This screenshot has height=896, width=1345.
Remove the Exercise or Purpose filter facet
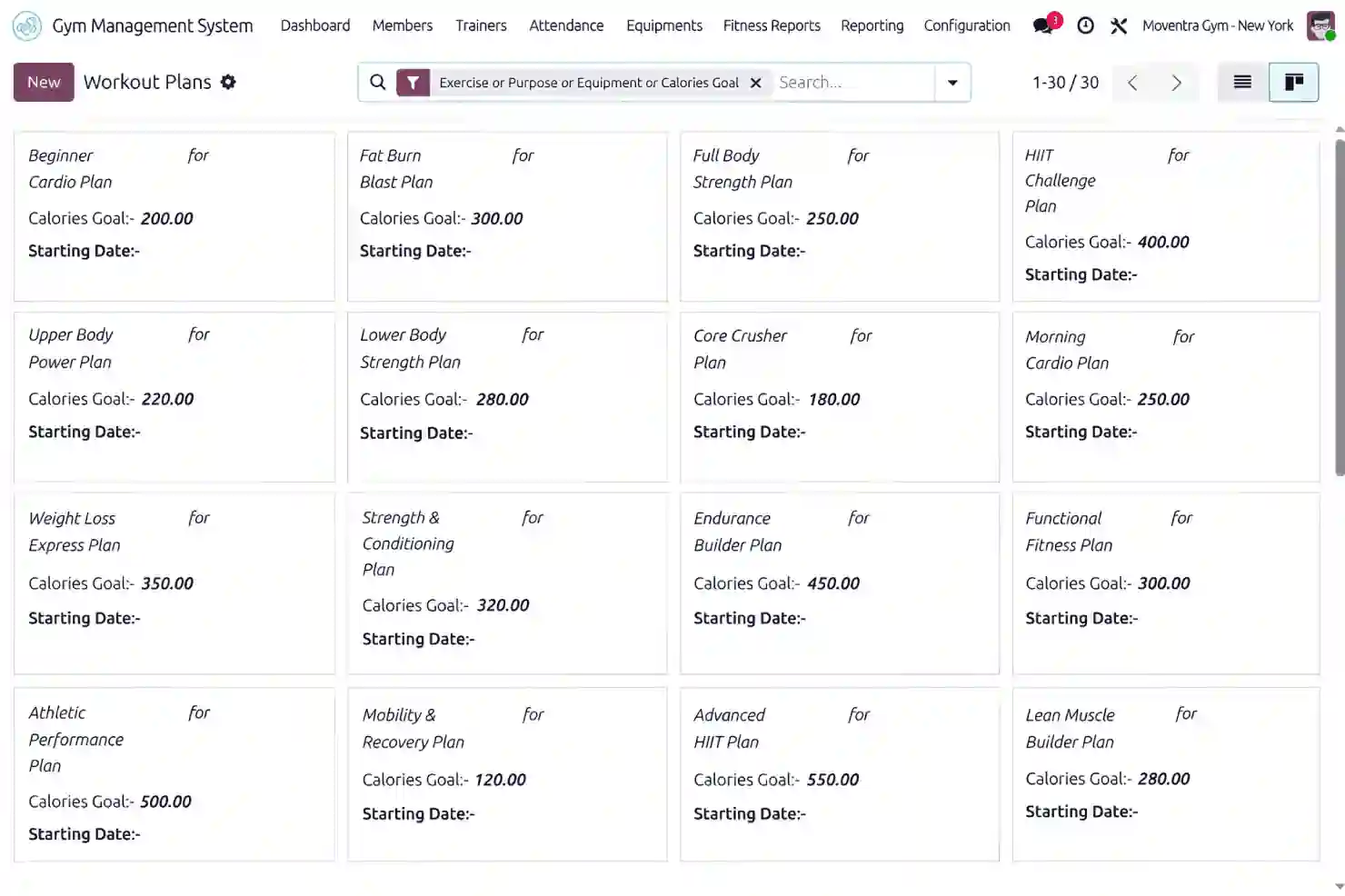pos(755,83)
